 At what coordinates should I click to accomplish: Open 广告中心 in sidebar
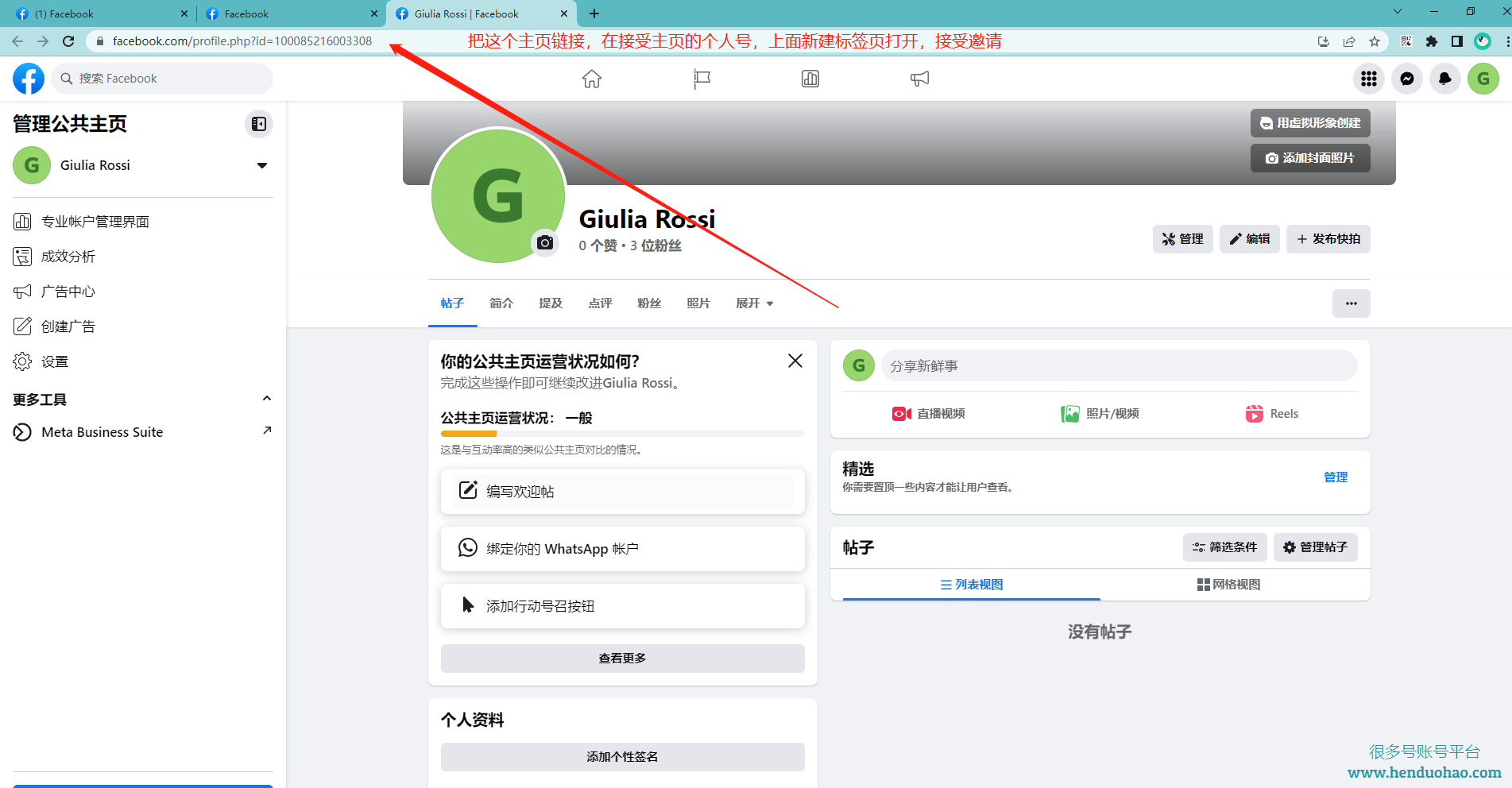[143, 292]
